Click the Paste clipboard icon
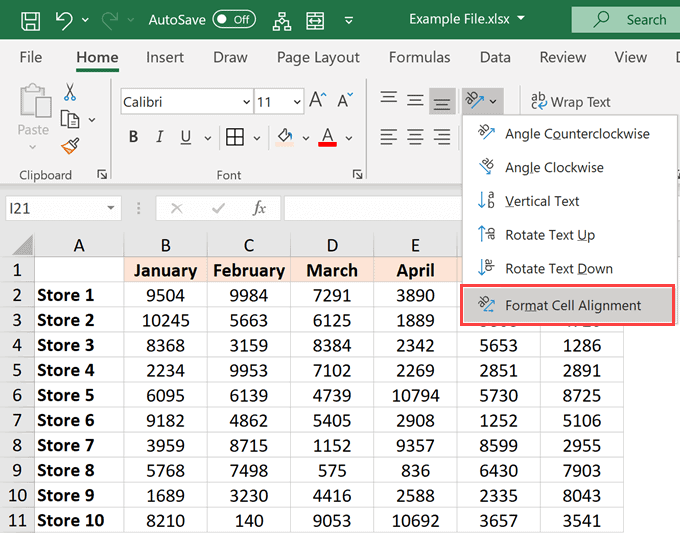 (35, 101)
